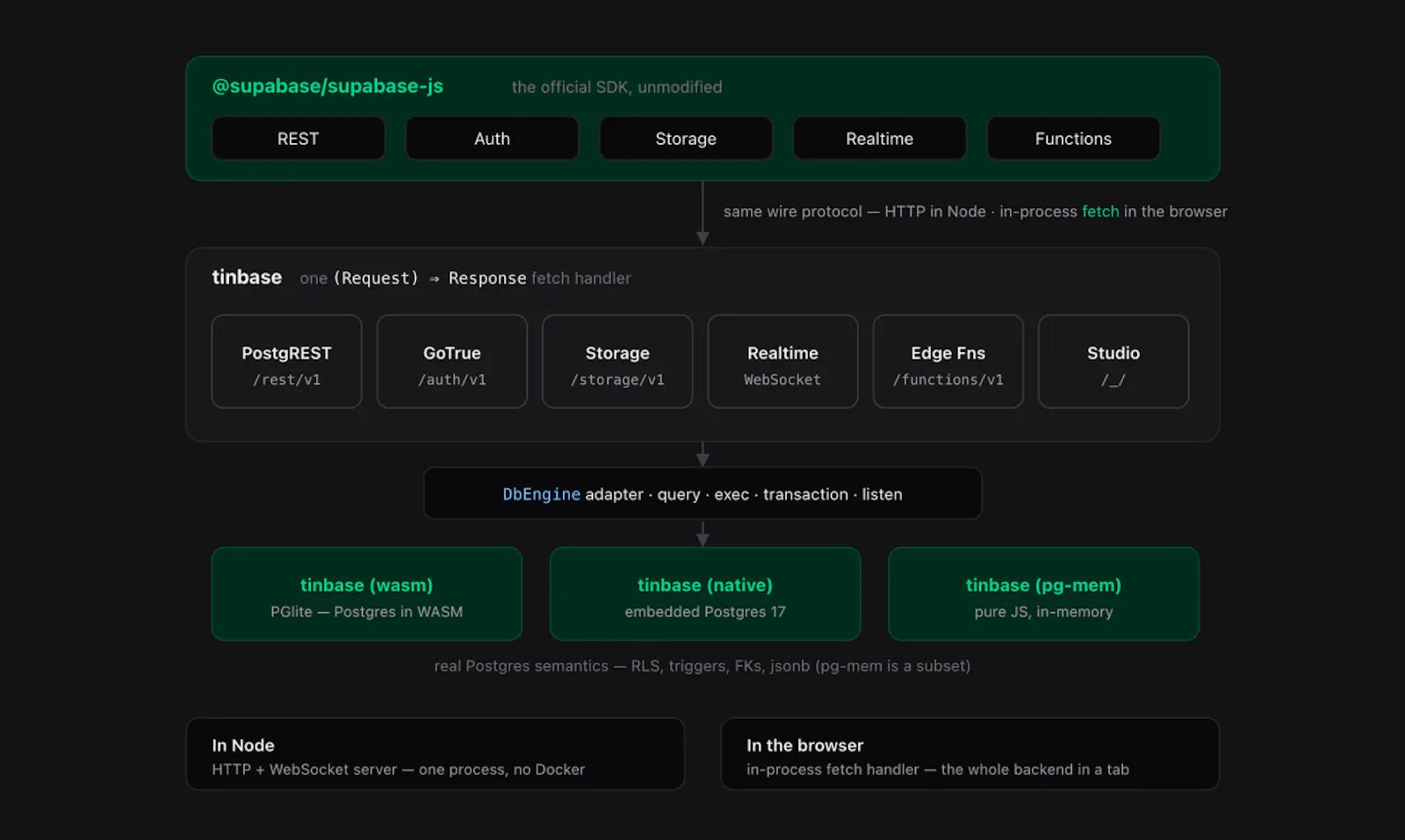
Task: Click the 'real Postgres semantics' footnote
Action: click(x=702, y=666)
